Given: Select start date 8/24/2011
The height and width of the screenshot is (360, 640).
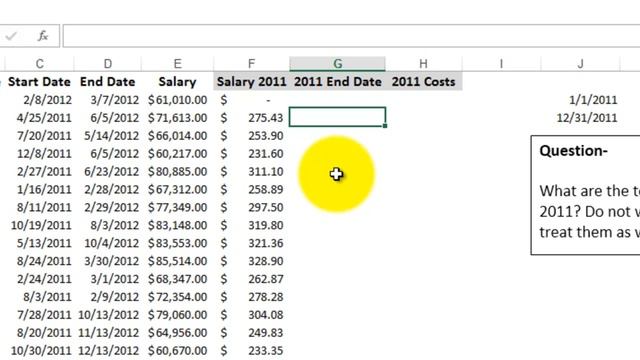Looking at the screenshot, I should 39,261.
